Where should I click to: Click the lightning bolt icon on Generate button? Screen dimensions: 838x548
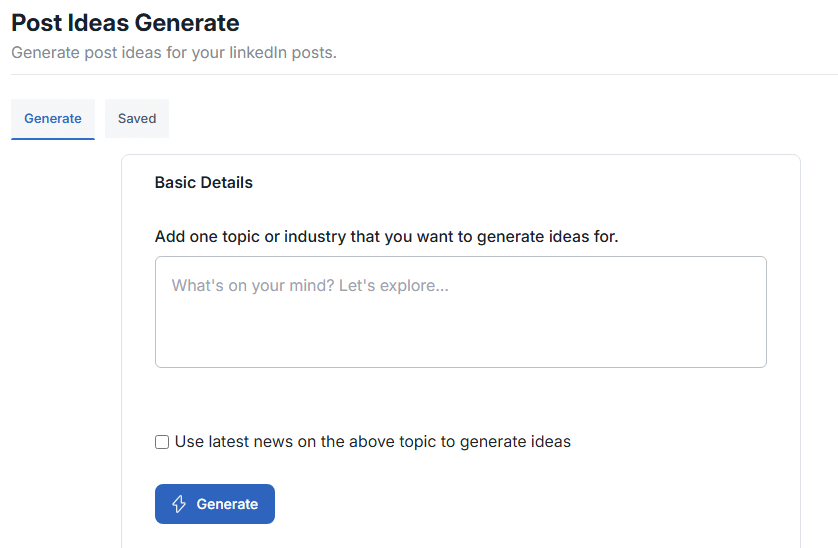coord(179,504)
